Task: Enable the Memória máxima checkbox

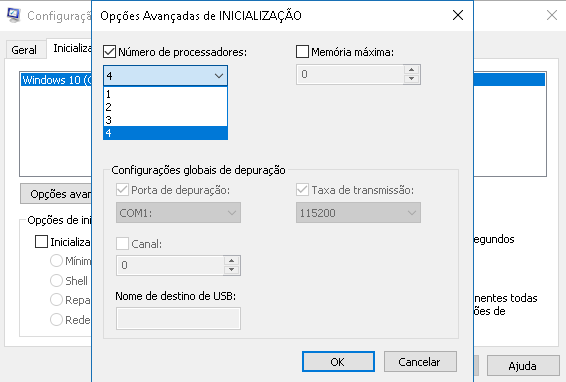Action: 302,52
